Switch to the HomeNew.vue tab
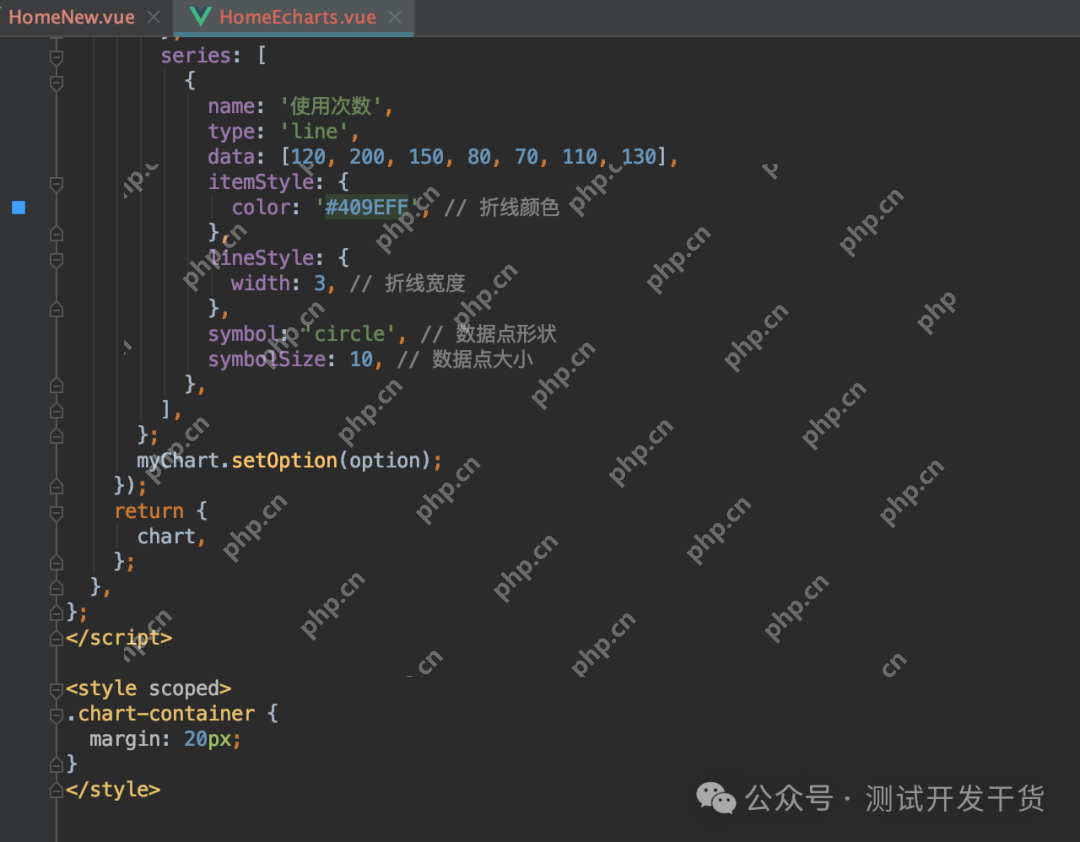The height and width of the screenshot is (842, 1080). tap(71, 18)
